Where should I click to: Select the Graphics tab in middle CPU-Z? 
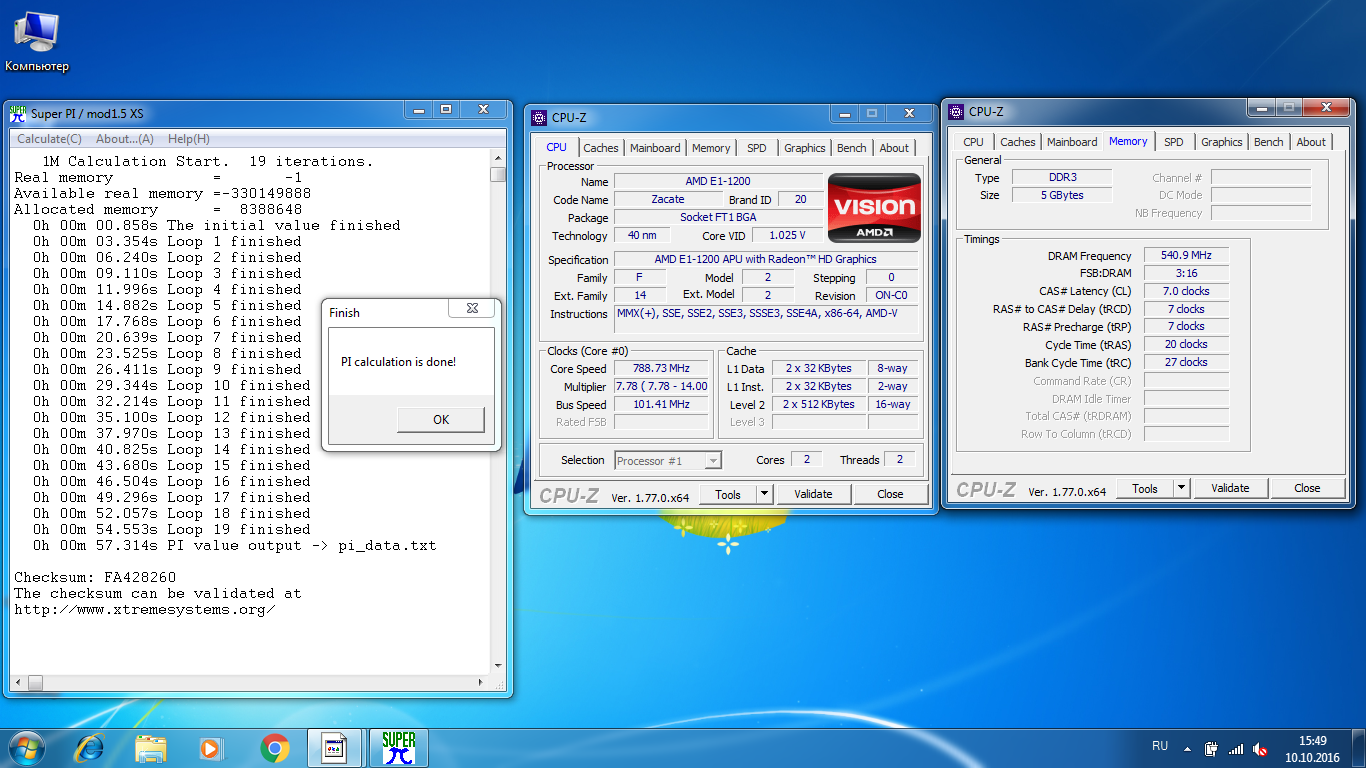[805, 148]
